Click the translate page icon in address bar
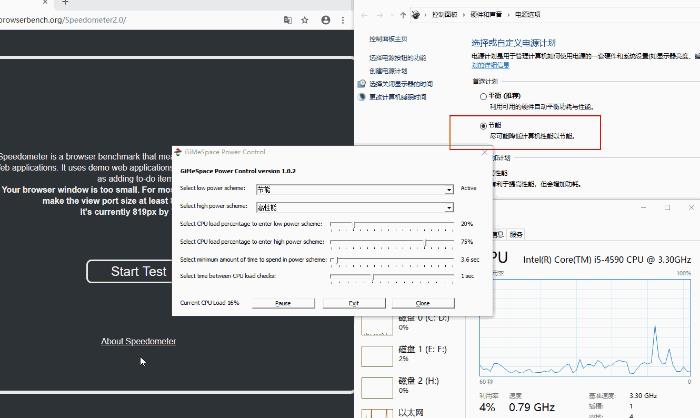Viewport: 700px width, 418px height. click(x=288, y=20)
